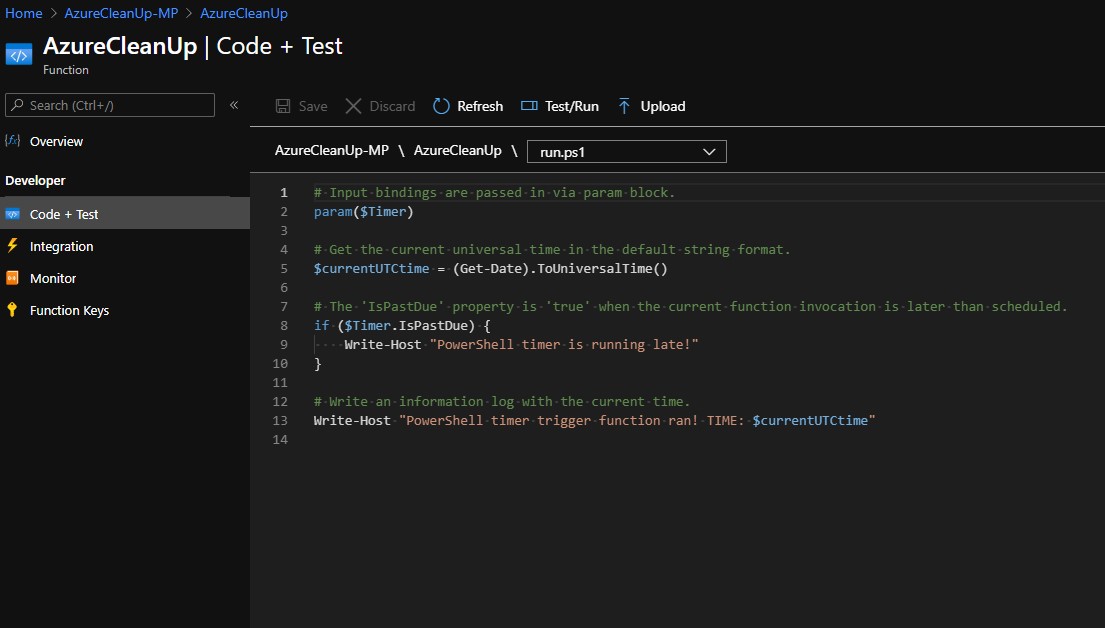This screenshot has width=1105, height=628.
Task: Click line number 8 in editor gutter
Action: click(284, 326)
